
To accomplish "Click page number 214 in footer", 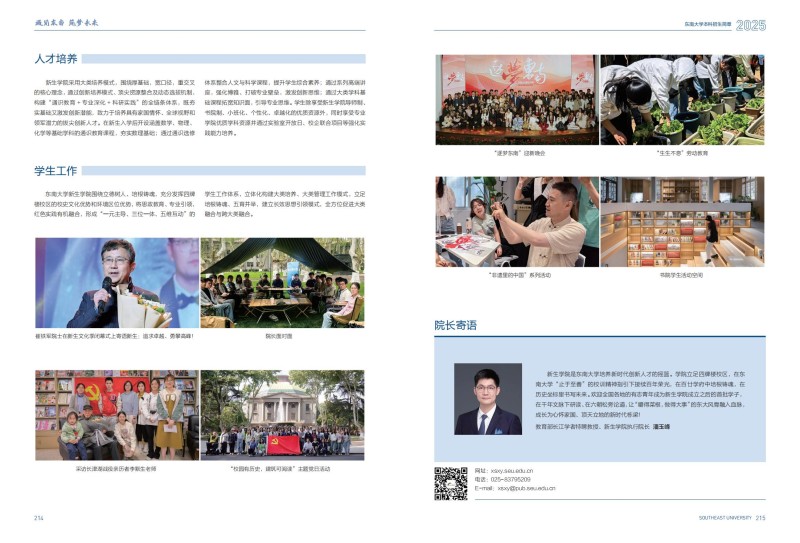I will click(x=39, y=518).
